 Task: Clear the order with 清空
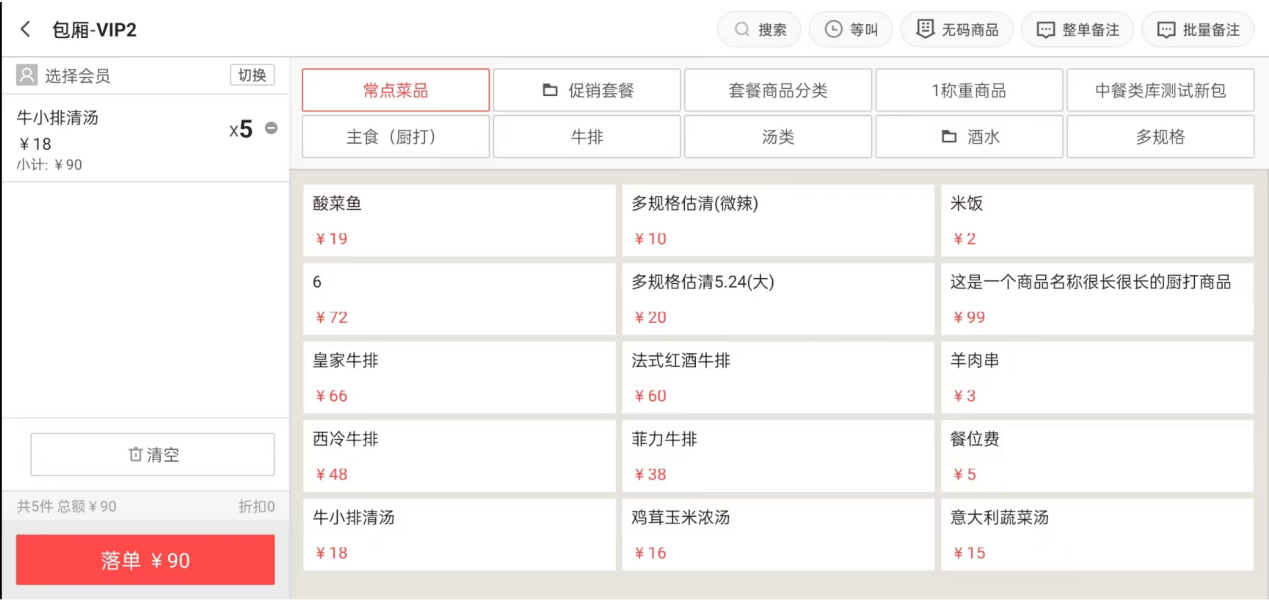[x=153, y=455]
